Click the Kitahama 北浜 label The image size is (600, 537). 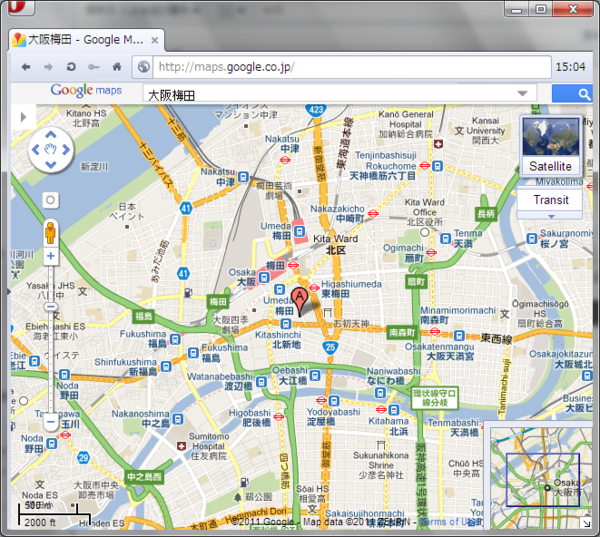click(x=388, y=426)
